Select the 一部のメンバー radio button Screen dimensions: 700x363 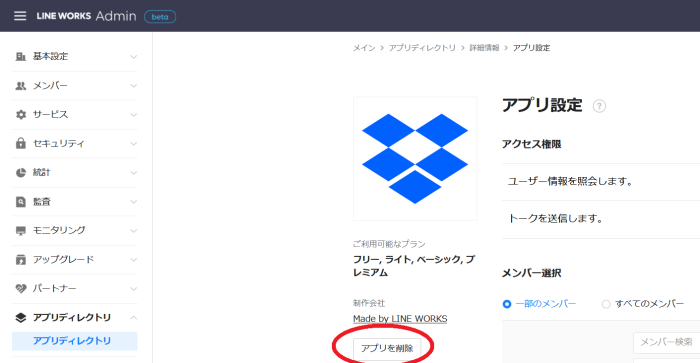click(x=507, y=304)
